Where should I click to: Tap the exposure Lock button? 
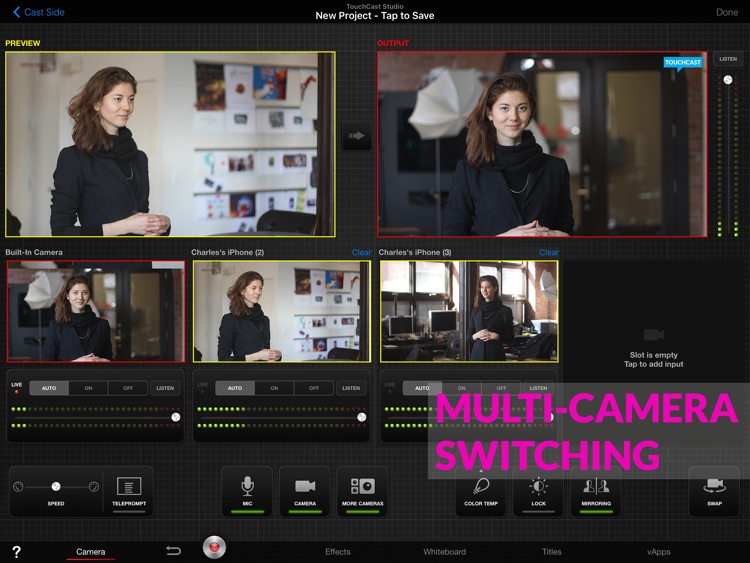pos(538,493)
